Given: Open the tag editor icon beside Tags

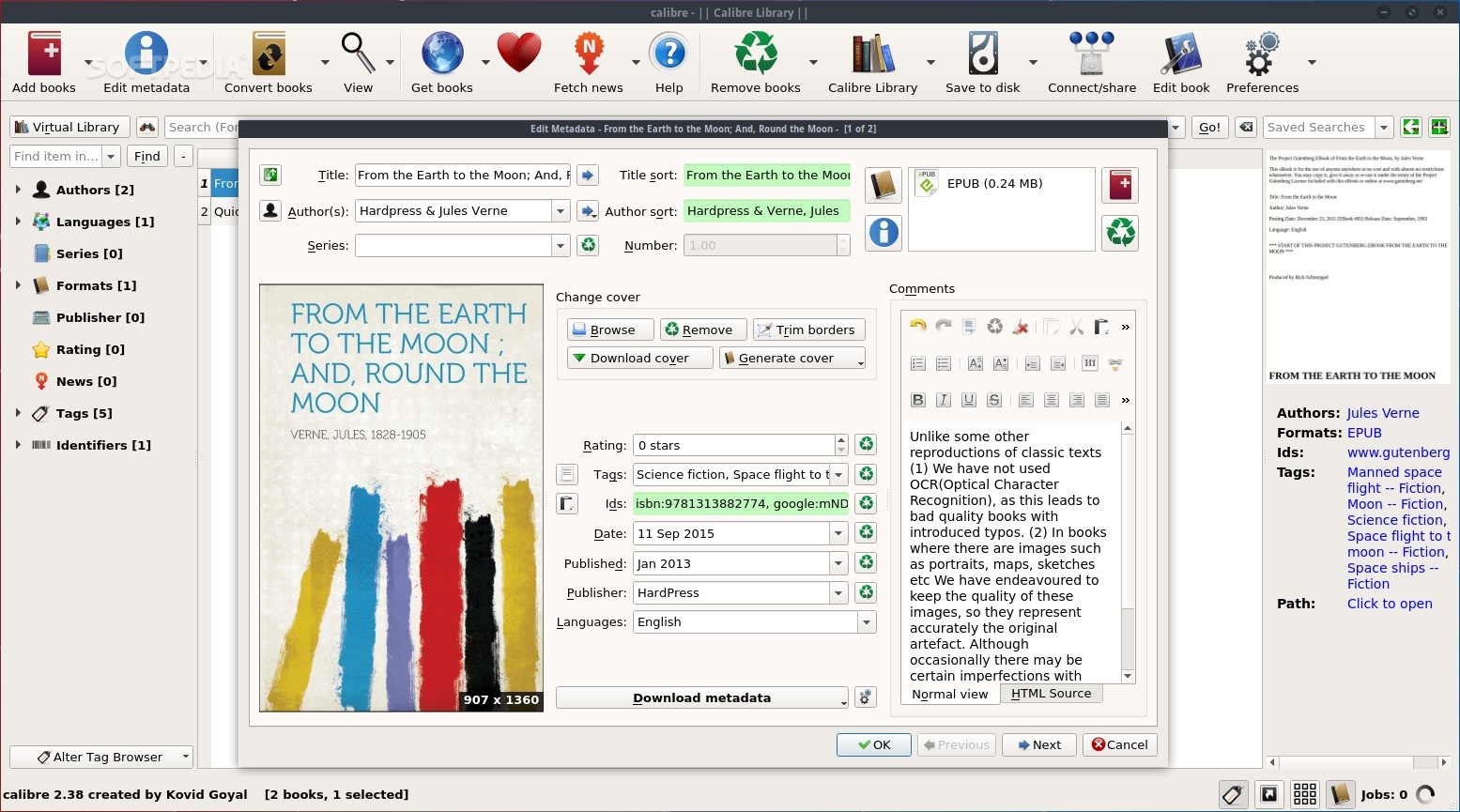Looking at the screenshot, I should 567,474.
